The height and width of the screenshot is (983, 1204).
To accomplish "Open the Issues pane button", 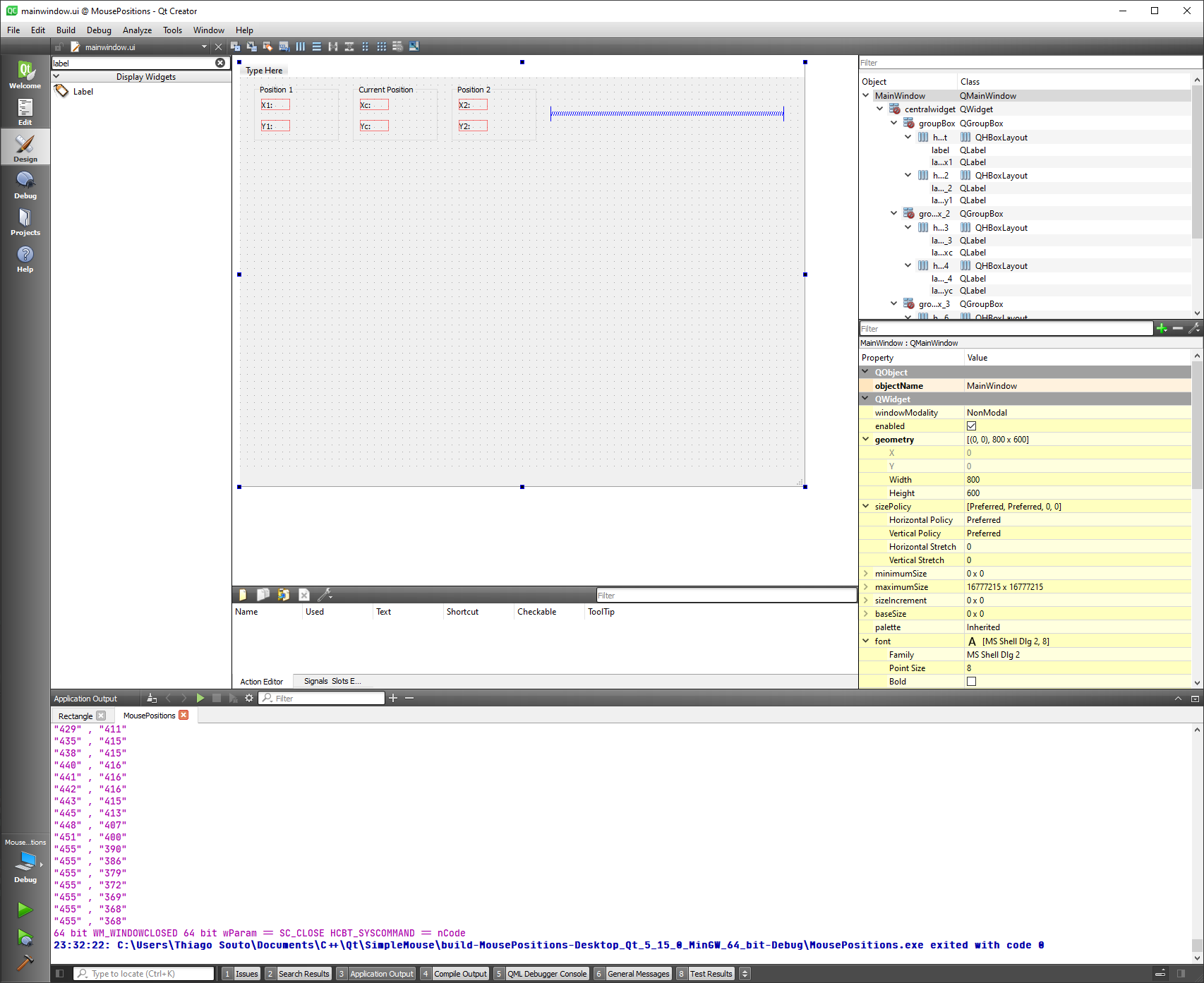I will click(246, 974).
